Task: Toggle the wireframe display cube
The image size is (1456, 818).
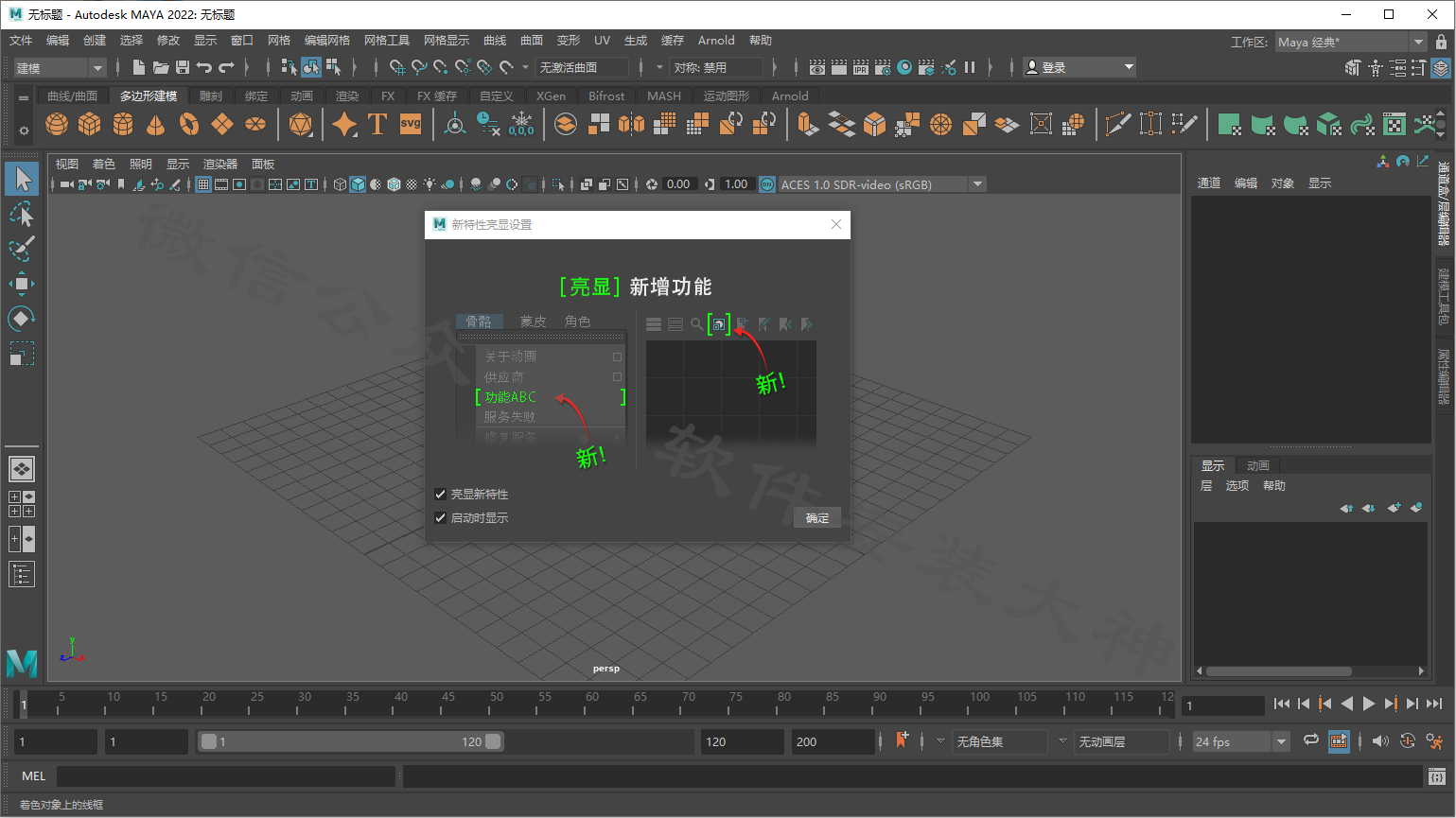Action: tap(341, 184)
